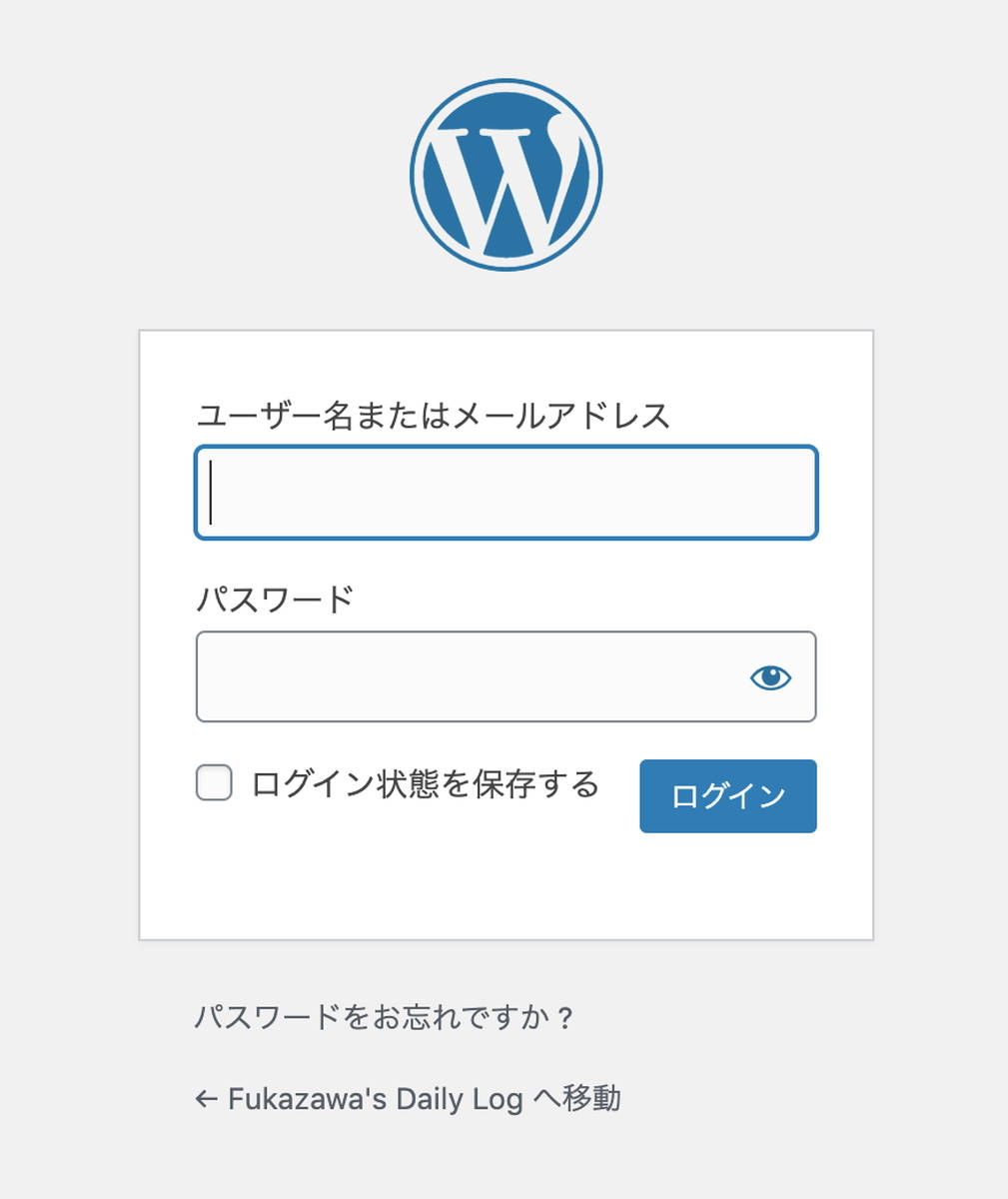Click the ログイン button
1008x1199 pixels.
727,796
